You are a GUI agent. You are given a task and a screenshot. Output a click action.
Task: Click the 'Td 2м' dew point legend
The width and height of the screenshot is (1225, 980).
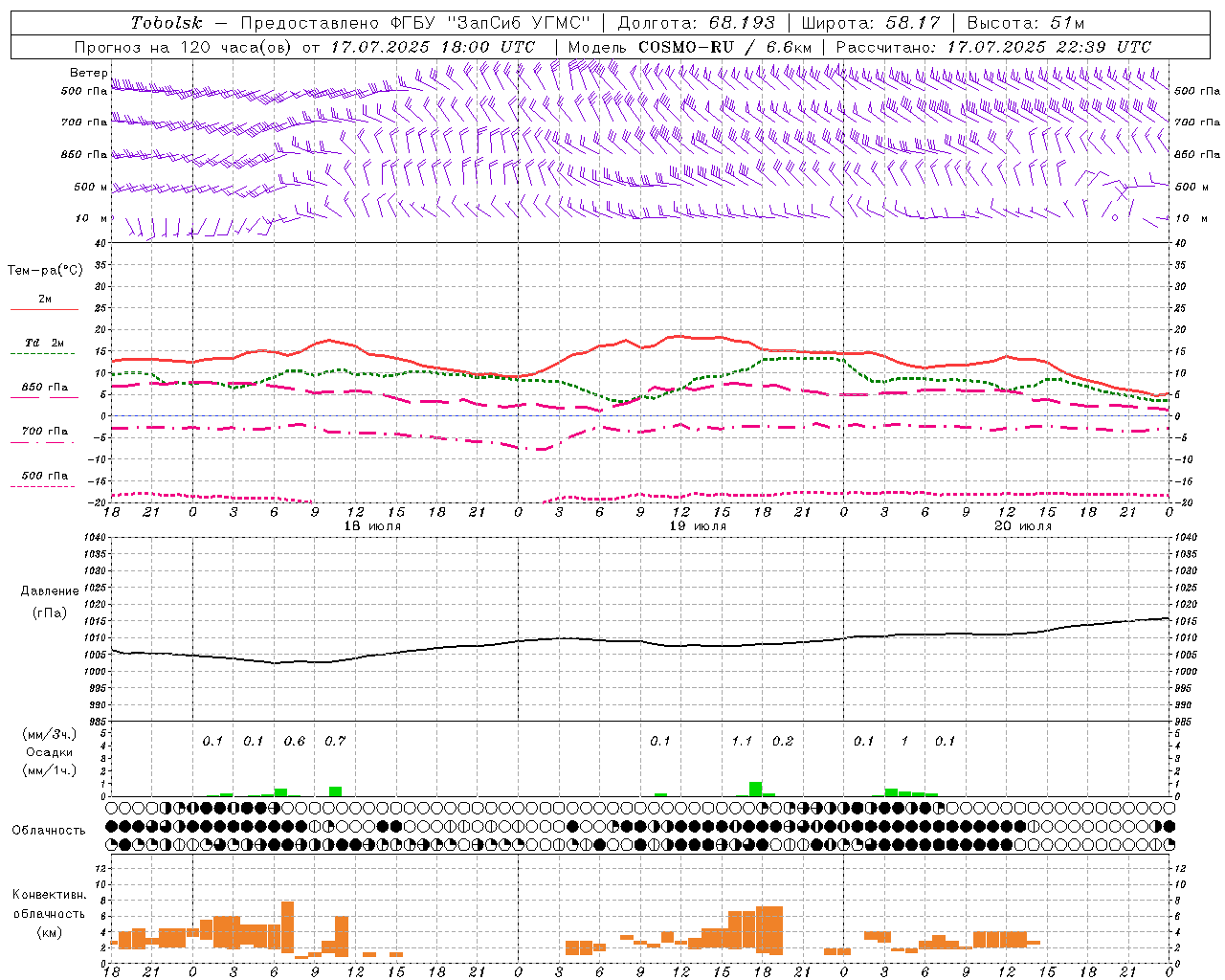point(44,343)
